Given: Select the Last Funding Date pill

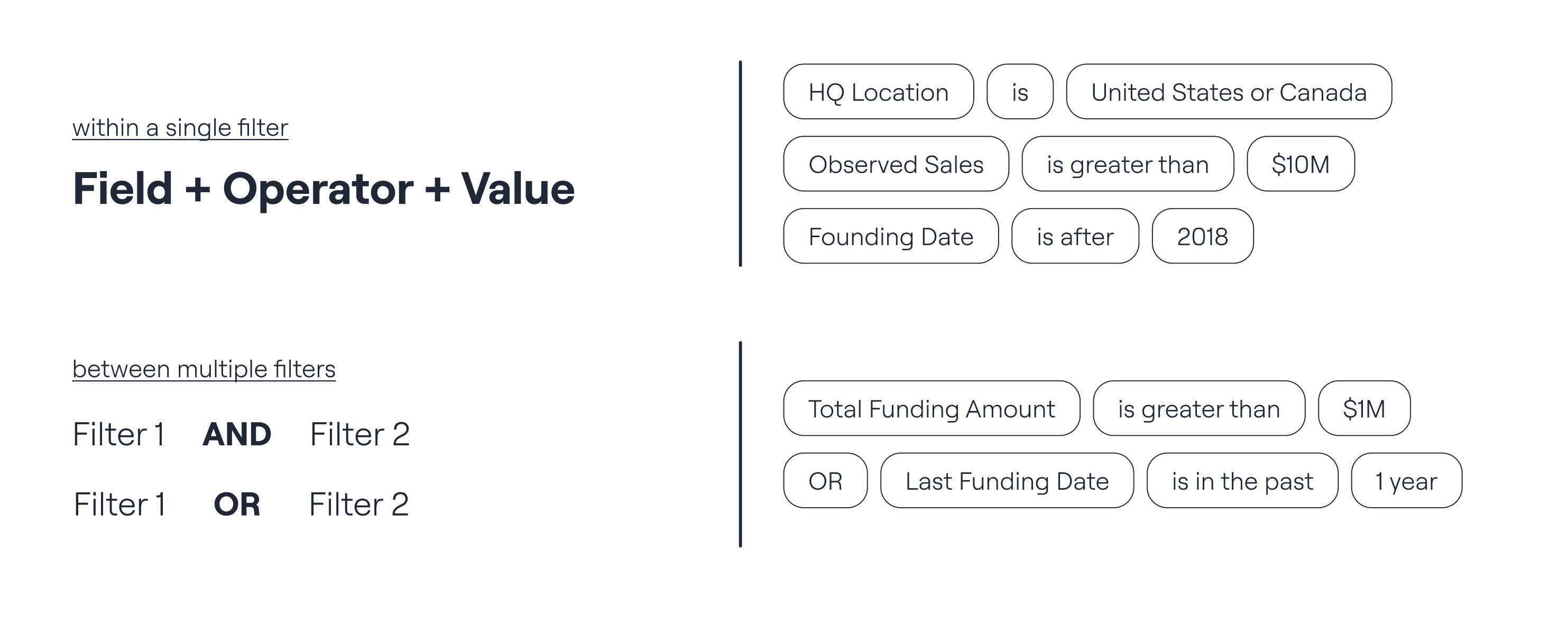Looking at the screenshot, I should coord(1007,481).
